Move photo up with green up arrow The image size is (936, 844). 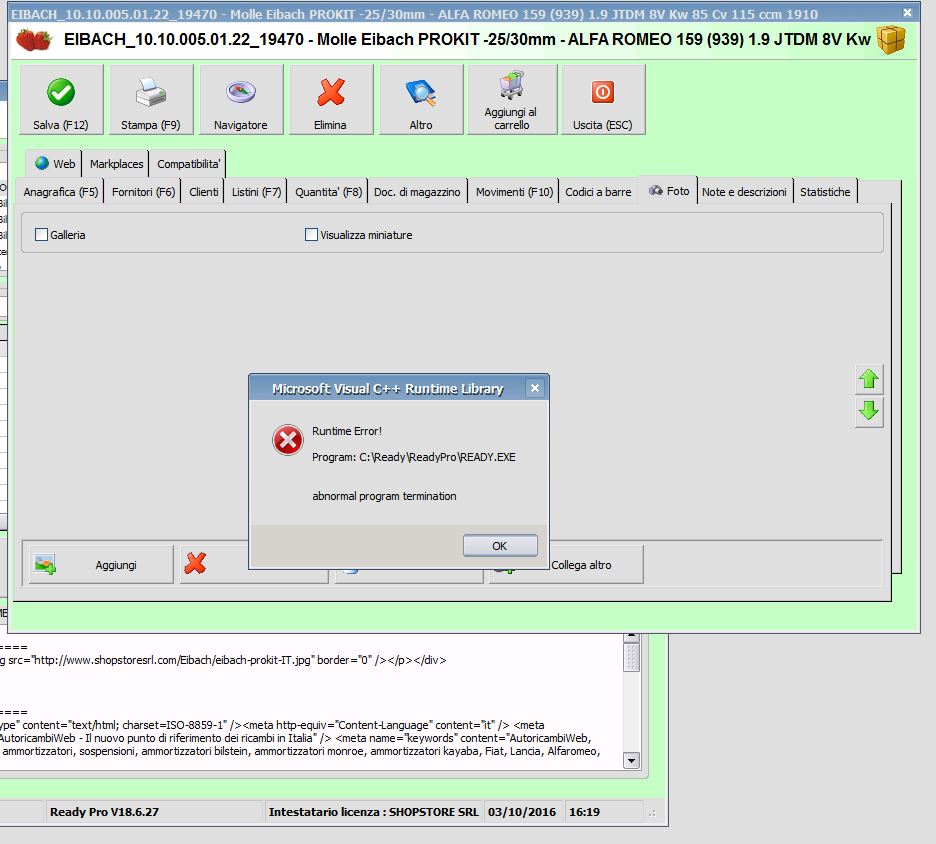coord(869,379)
